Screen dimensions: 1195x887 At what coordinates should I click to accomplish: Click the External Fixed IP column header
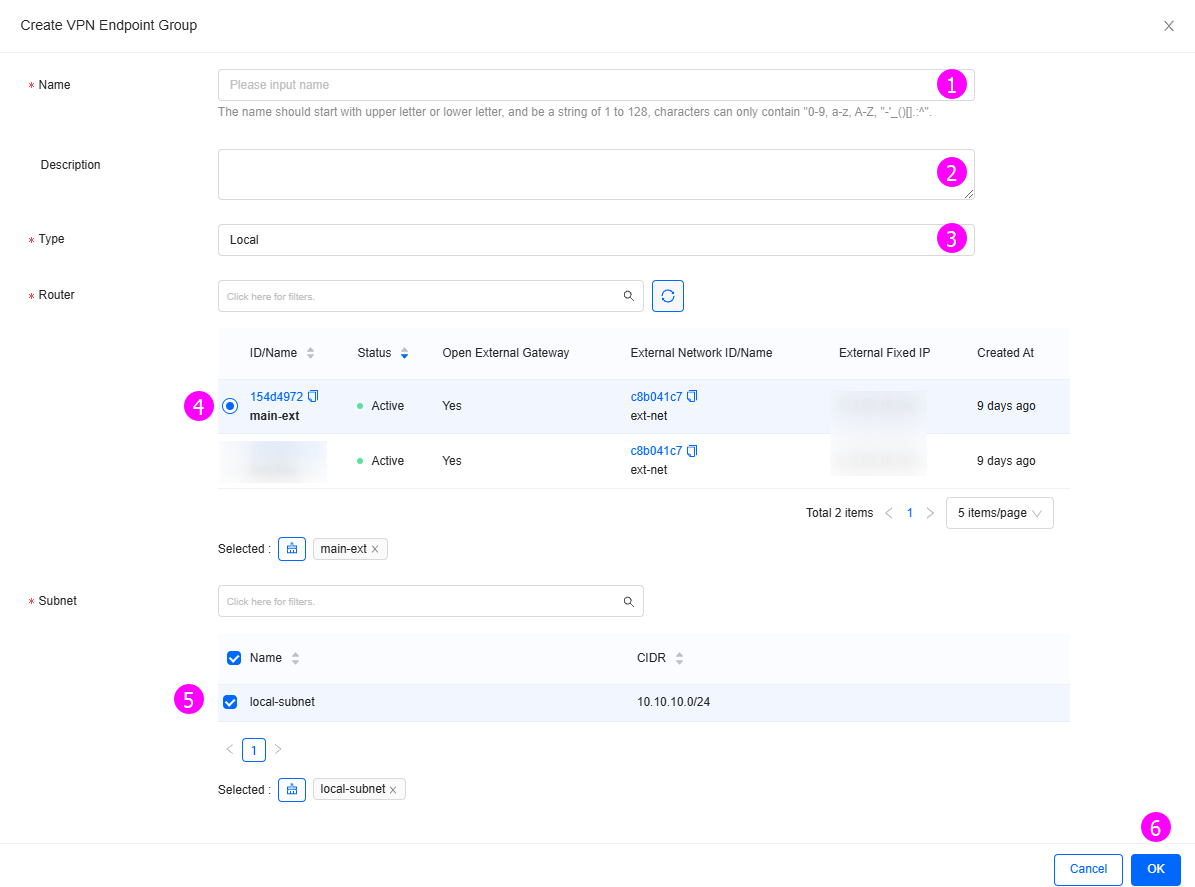pos(884,353)
